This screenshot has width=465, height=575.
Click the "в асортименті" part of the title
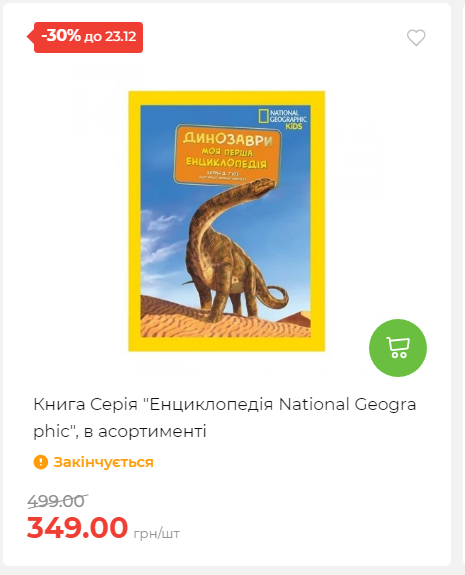coord(145,431)
